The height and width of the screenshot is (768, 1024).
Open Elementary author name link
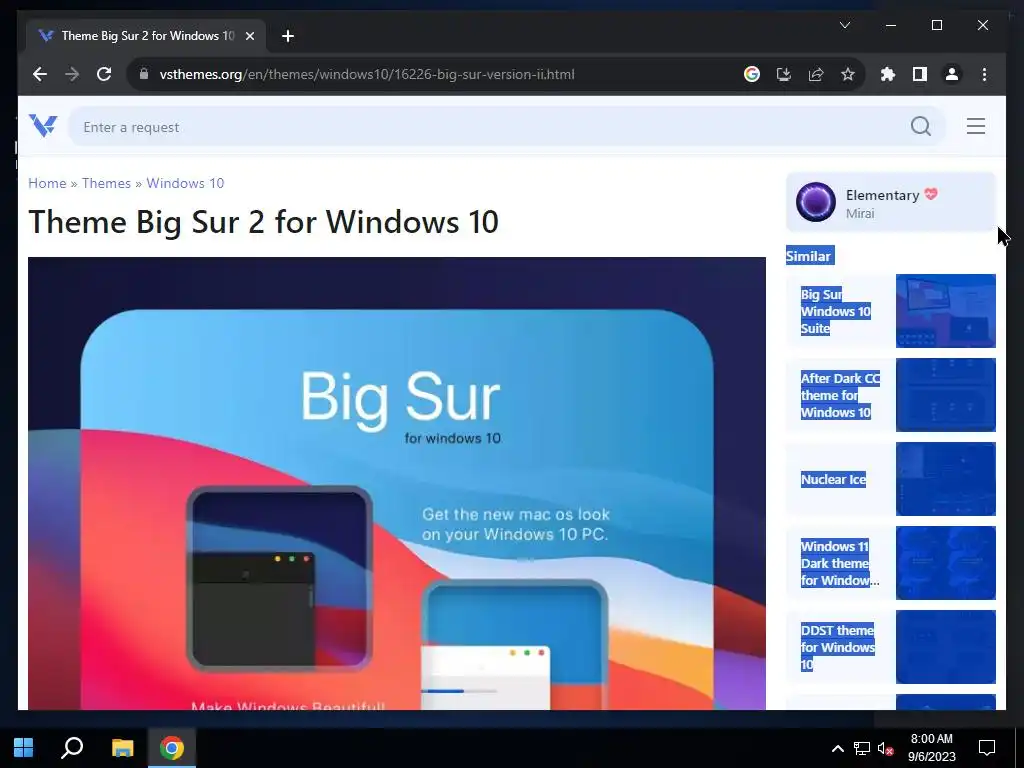(x=882, y=195)
